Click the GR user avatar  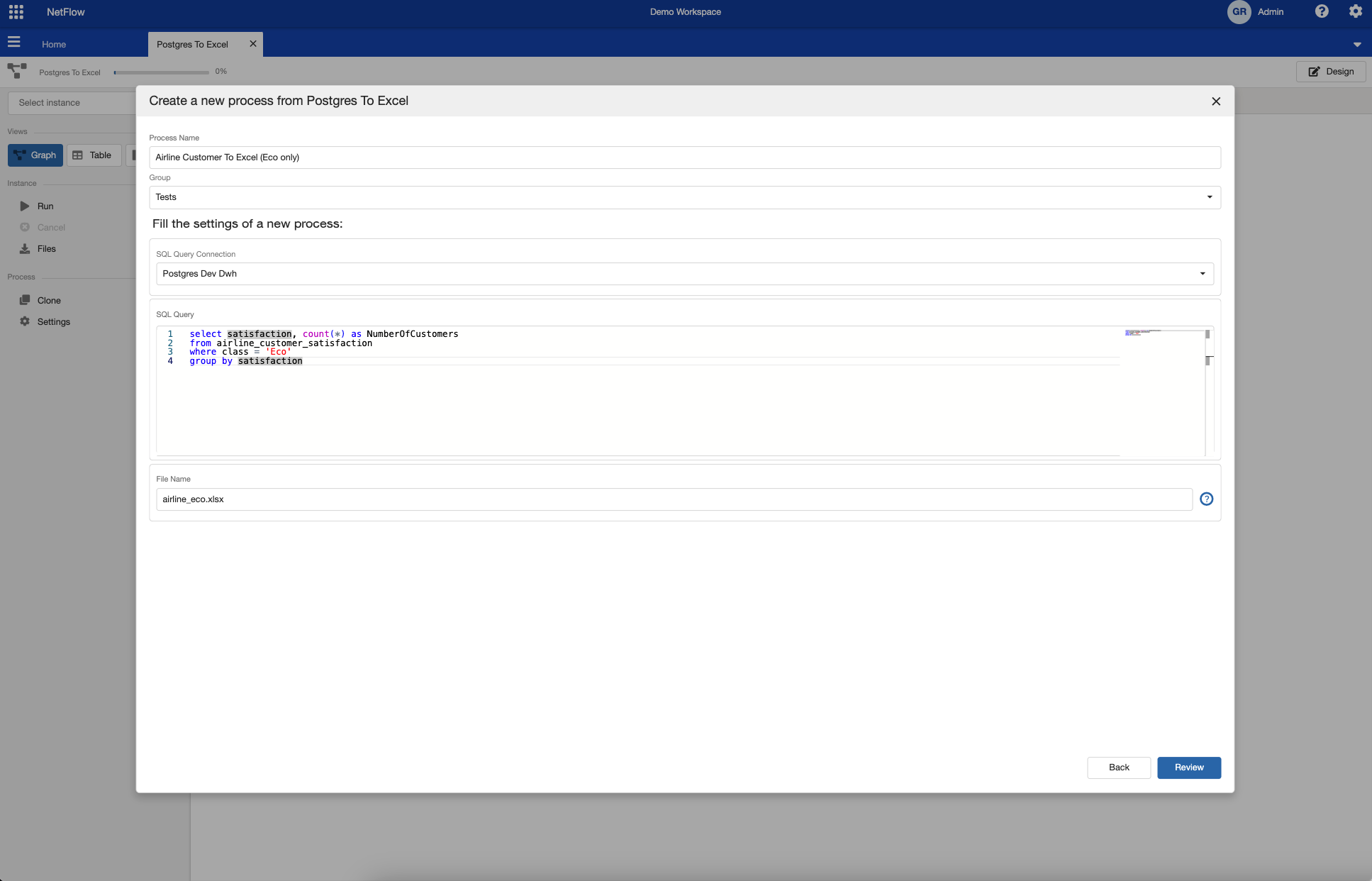coord(1239,12)
